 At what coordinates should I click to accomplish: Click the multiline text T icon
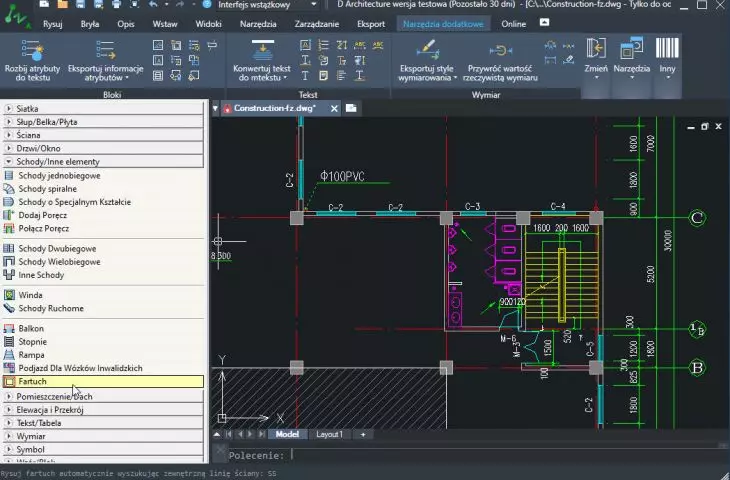304,75
